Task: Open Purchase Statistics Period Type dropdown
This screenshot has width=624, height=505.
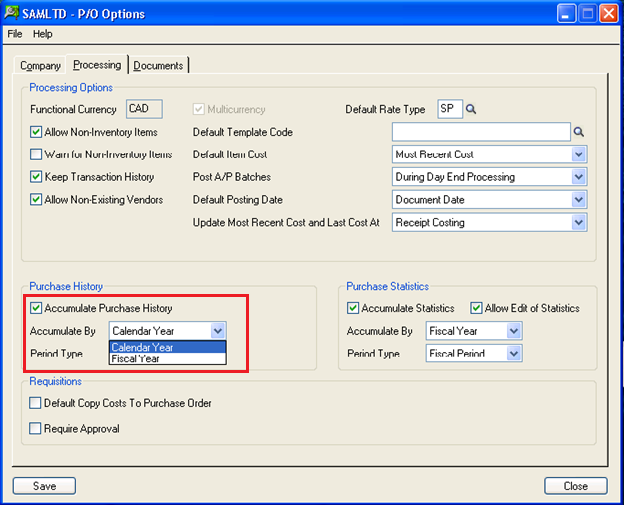Action: (x=514, y=354)
